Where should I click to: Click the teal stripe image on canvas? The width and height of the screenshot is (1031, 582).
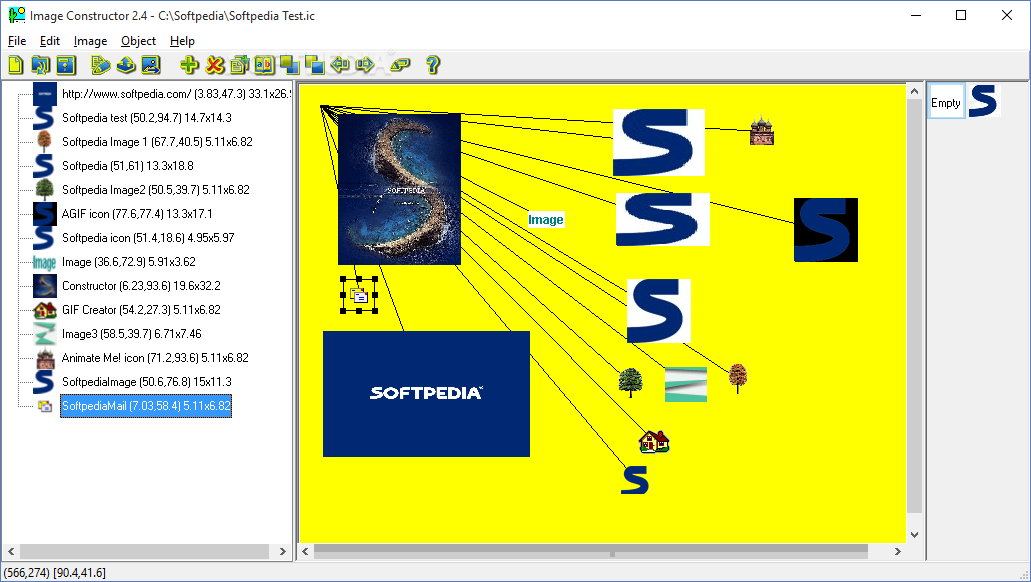click(686, 385)
